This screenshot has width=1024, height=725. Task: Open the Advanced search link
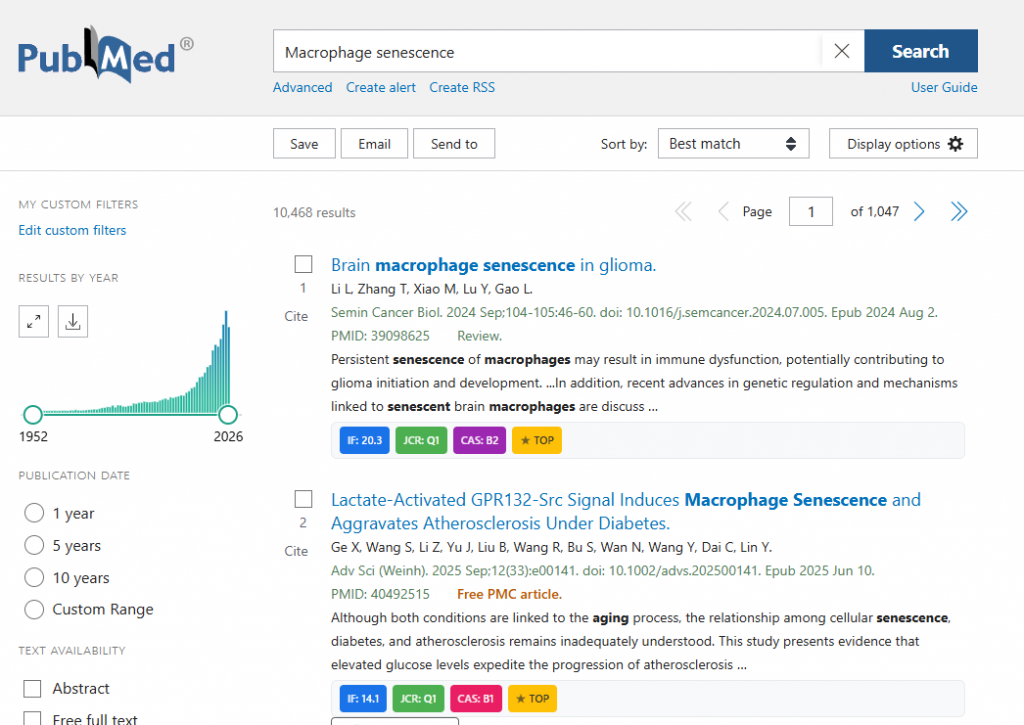[302, 88]
